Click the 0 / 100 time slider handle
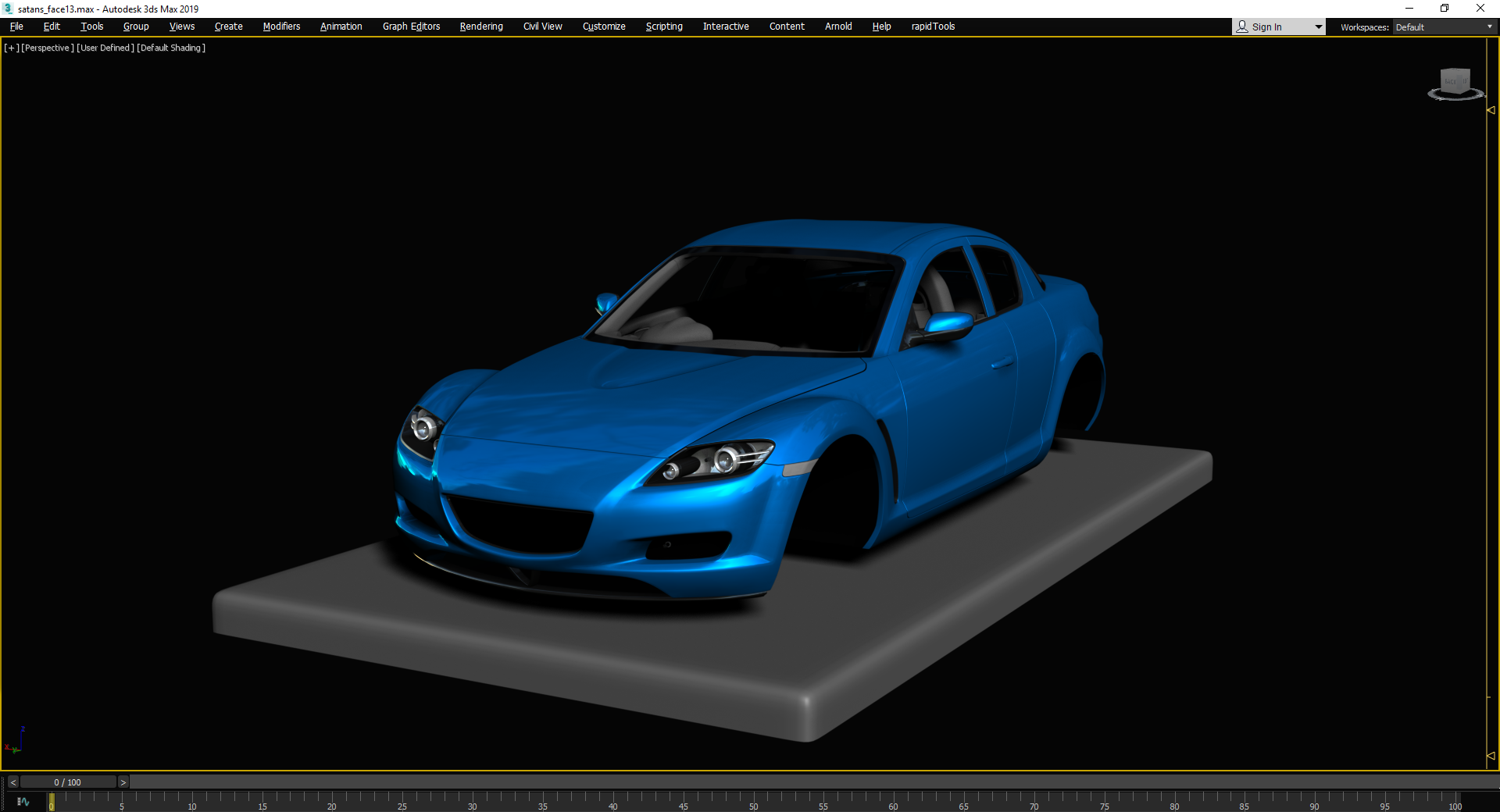The height and width of the screenshot is (812, 1500). [68, 782]
